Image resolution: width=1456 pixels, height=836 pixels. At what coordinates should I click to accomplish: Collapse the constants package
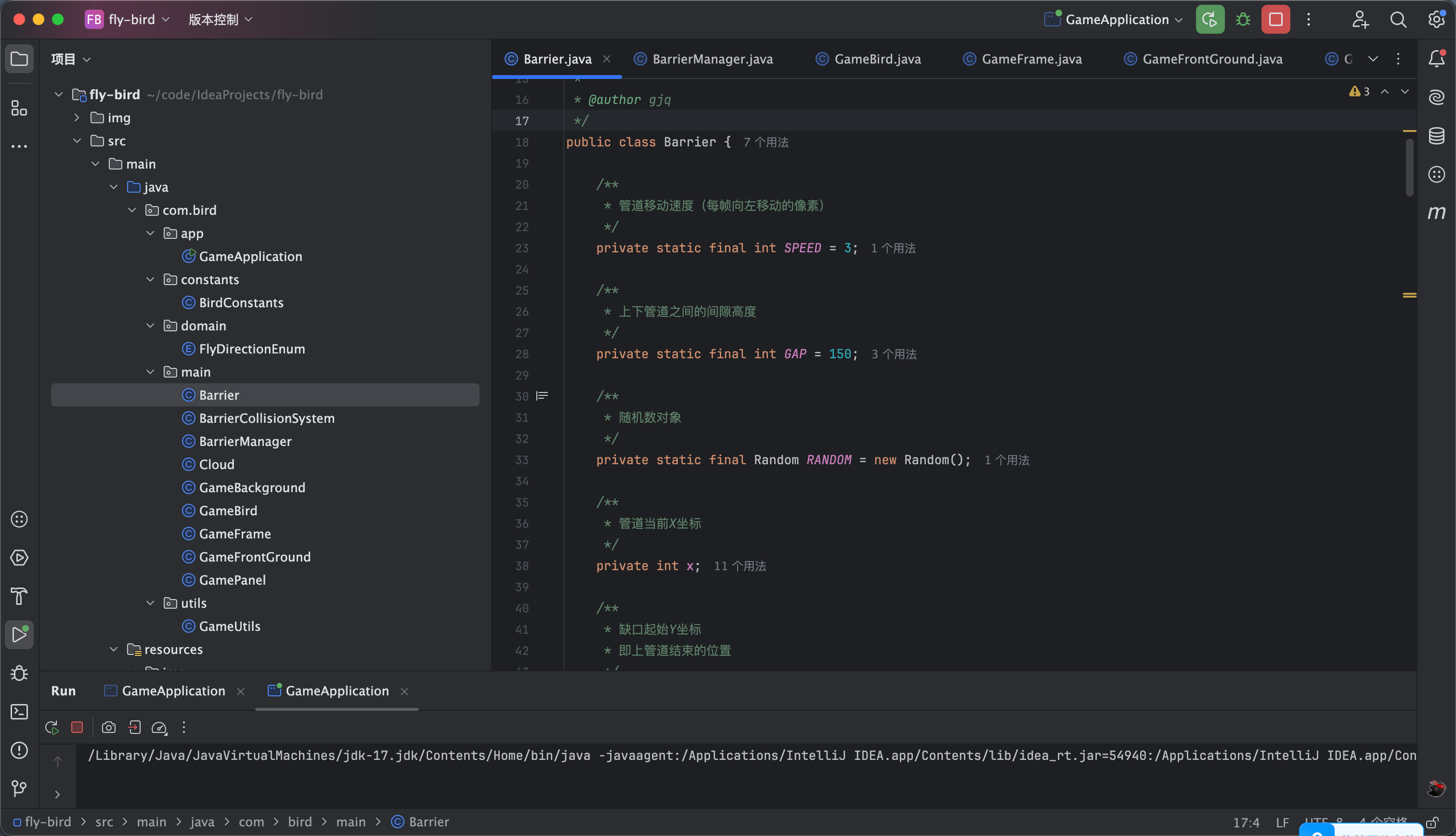click(150, 279)
